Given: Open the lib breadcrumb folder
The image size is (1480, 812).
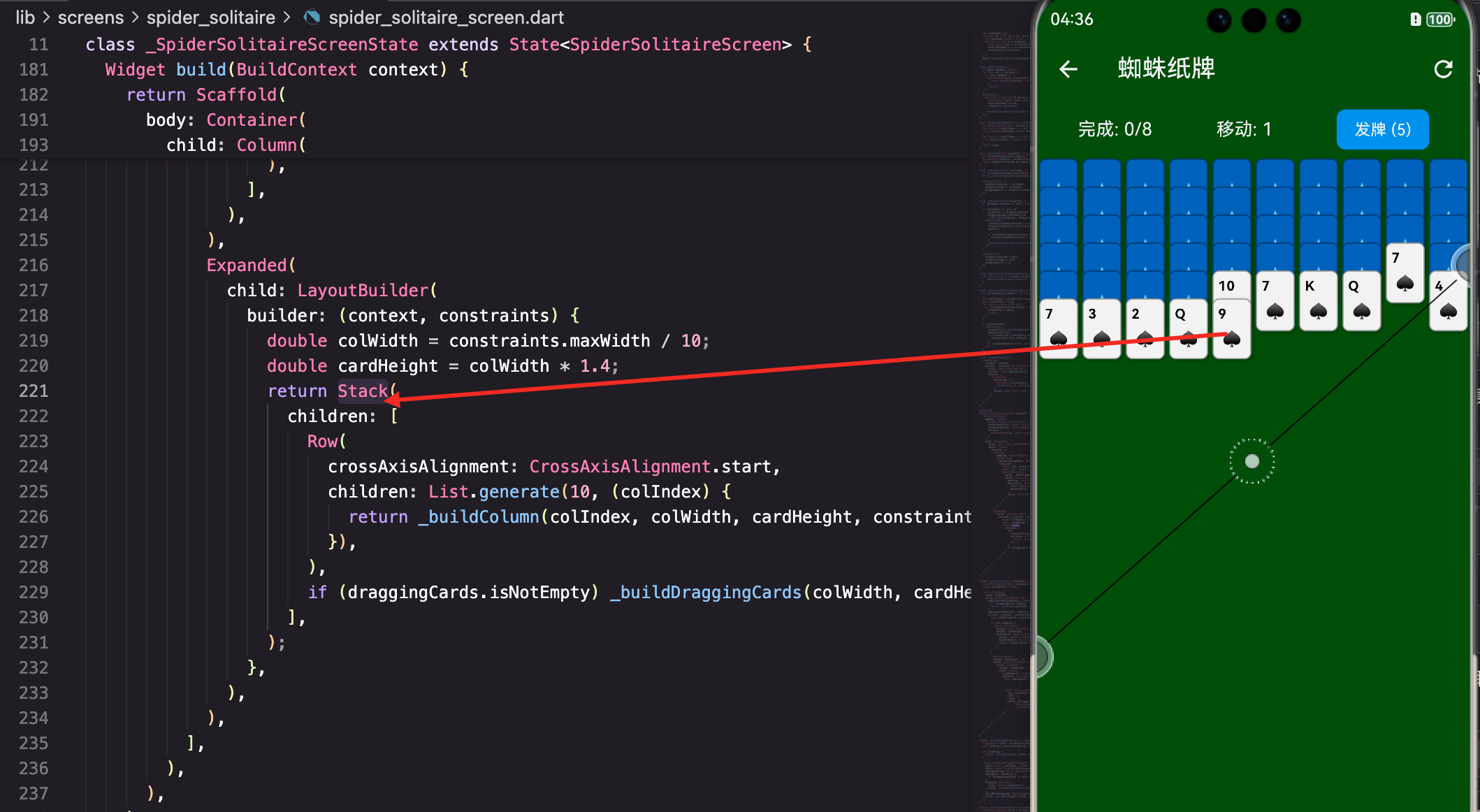Looking at the screenshot, I should pyautogui.click(x=25, y=17).
